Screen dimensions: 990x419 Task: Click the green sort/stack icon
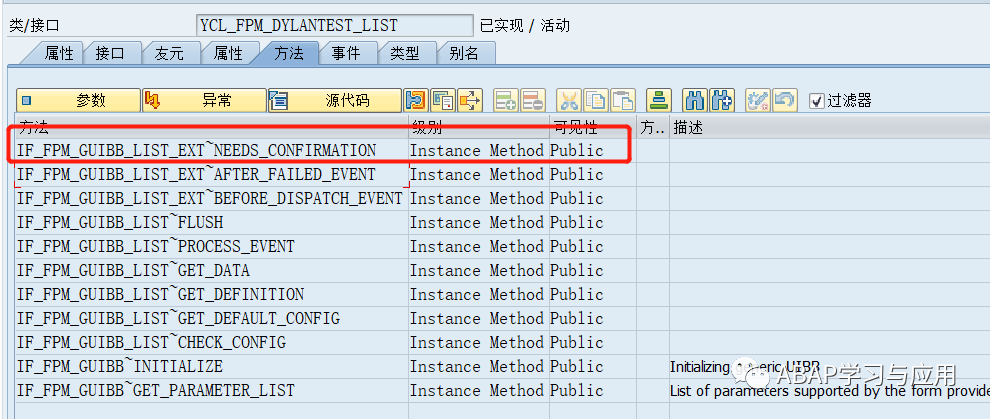pos(658,100)
